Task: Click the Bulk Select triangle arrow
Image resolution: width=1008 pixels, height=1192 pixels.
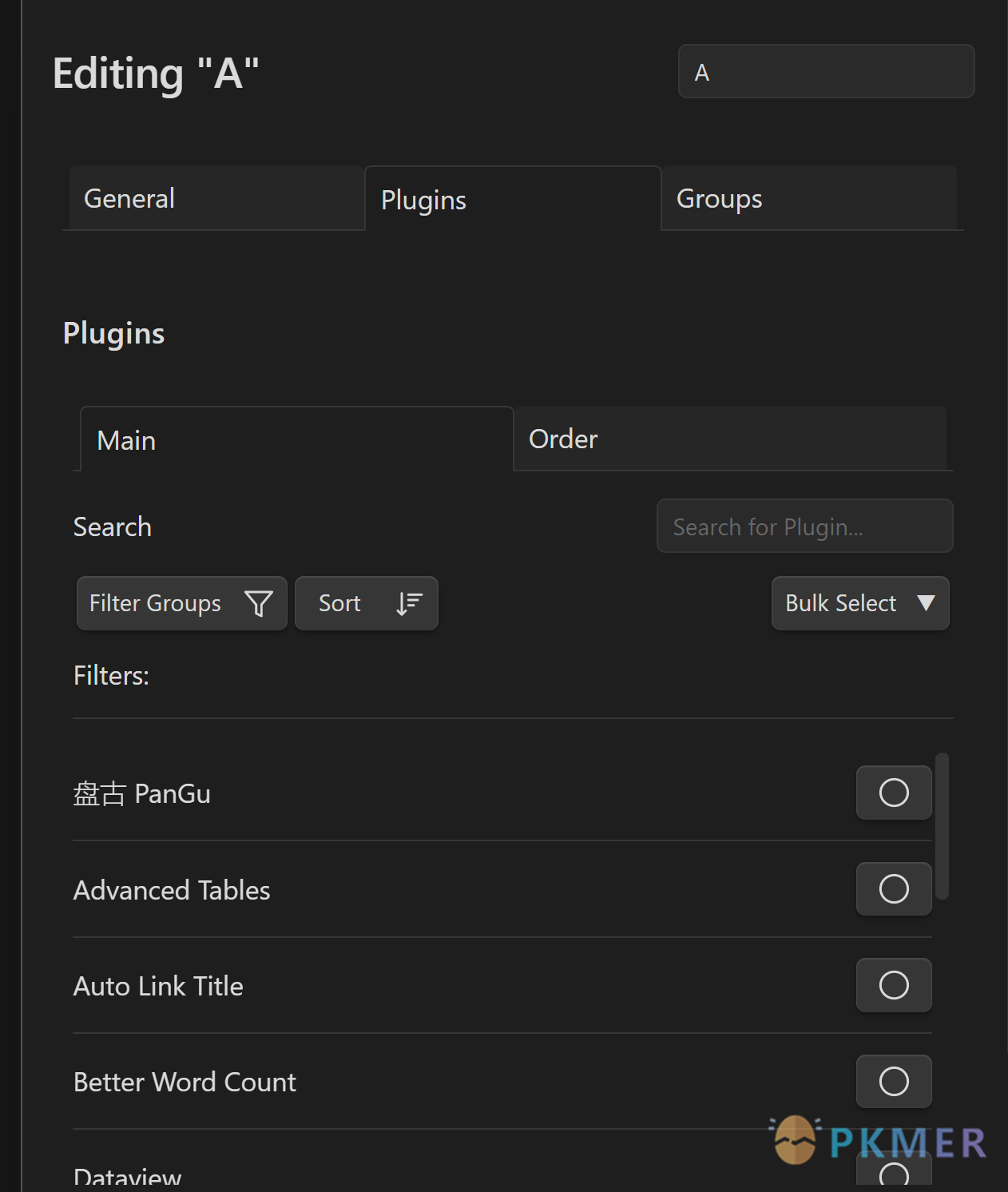Action: click(926, 603)
